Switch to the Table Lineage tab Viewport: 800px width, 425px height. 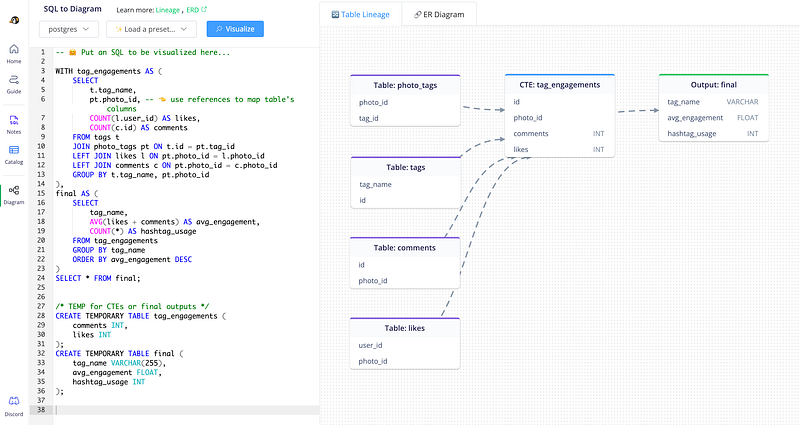(x=361, y=14)
